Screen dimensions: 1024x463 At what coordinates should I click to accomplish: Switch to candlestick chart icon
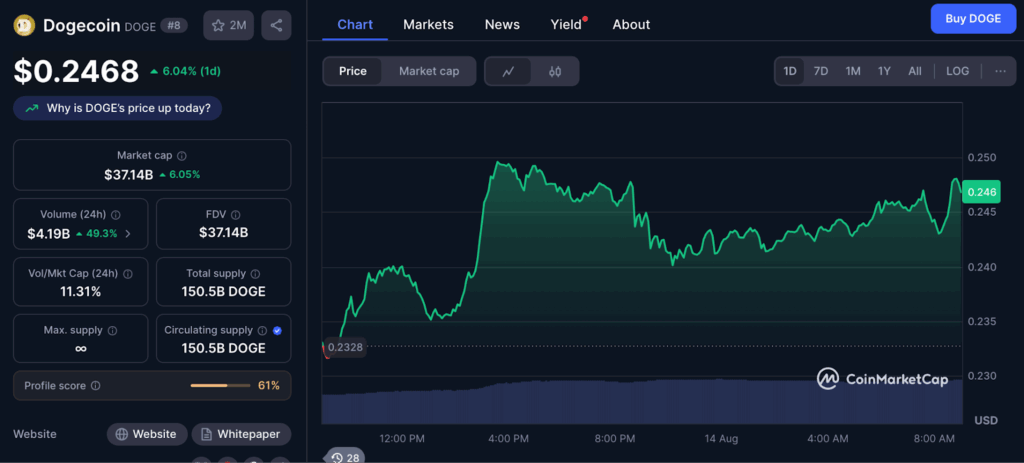tap(556, 71)
